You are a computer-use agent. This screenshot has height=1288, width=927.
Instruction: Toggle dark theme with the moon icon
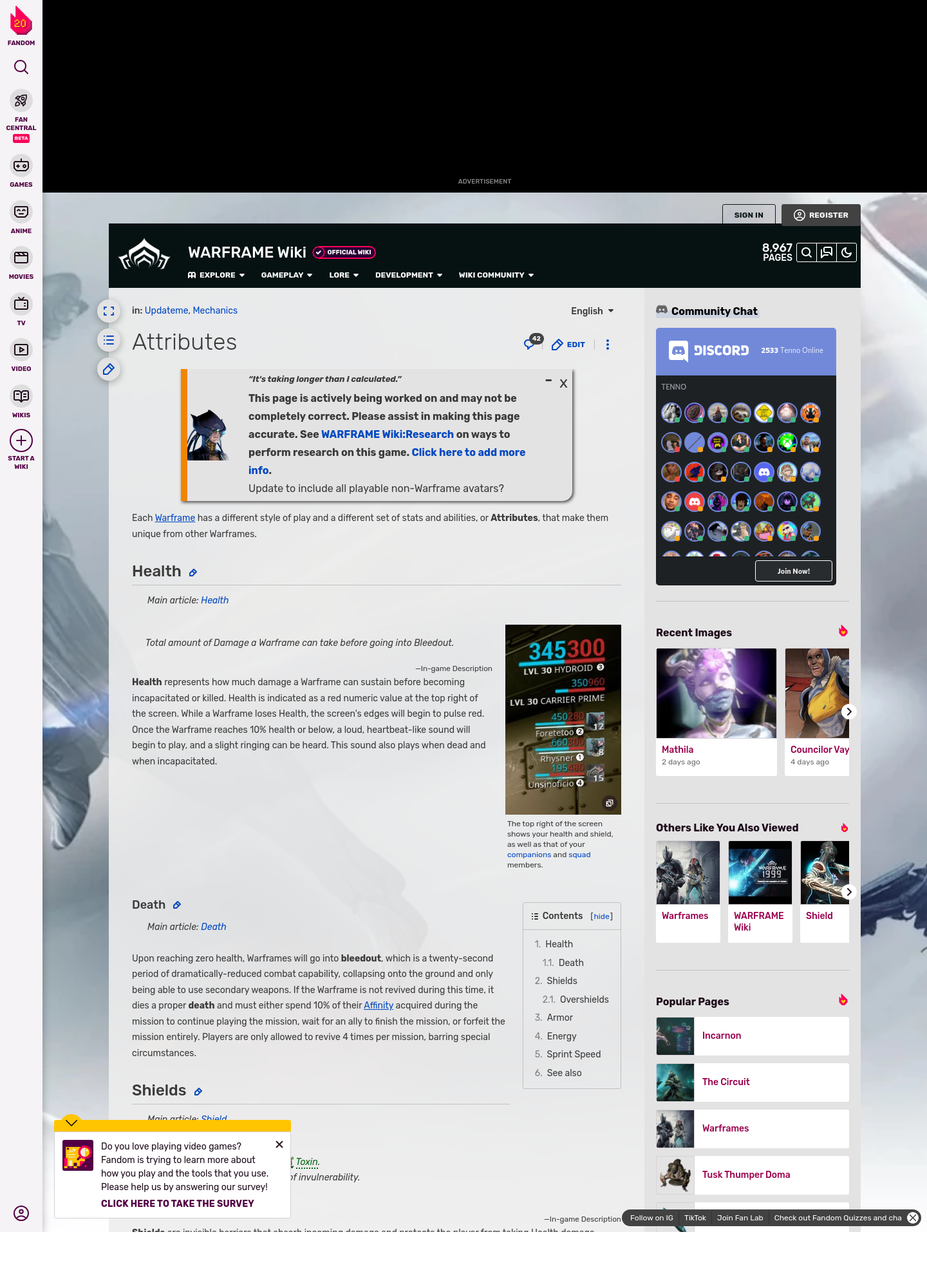pyautogui.click(x=847, y=253)
